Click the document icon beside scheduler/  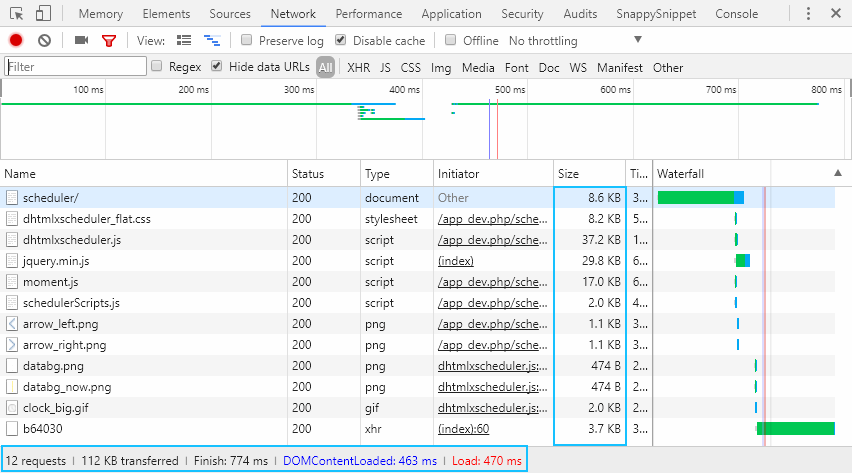12,198
